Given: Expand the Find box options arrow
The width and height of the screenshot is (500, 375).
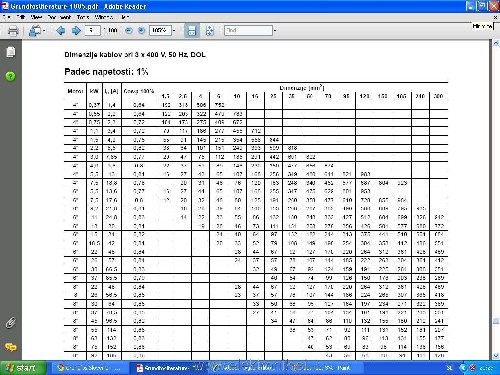Looking at the screenshot, I should click(x=275, y=31).
